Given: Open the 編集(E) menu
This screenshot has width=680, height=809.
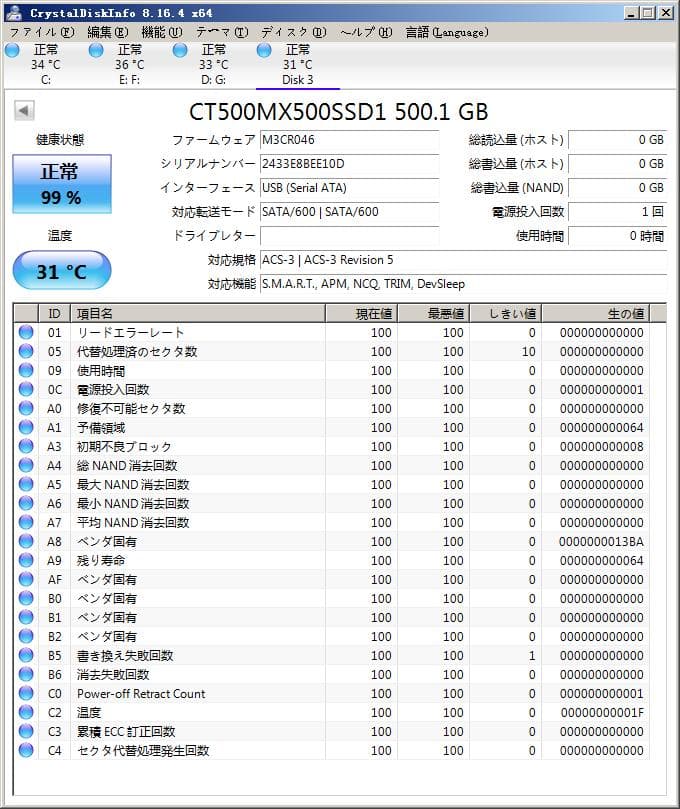Looking at the screenshot, I should click(107, 33).
